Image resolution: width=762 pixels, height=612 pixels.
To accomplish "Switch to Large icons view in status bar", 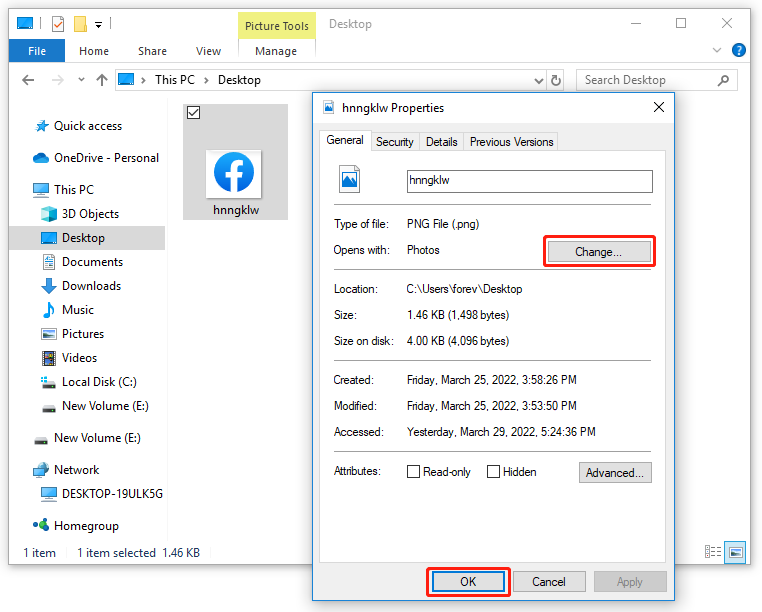I will click(x=735, y=552).
